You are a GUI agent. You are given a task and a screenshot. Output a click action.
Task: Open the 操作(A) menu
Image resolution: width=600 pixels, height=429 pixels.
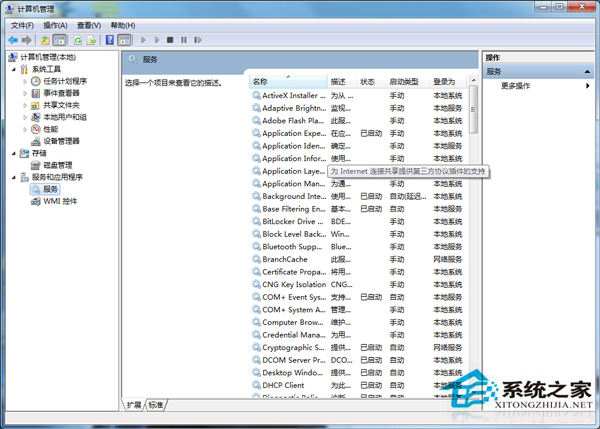(x=55, y=26)
